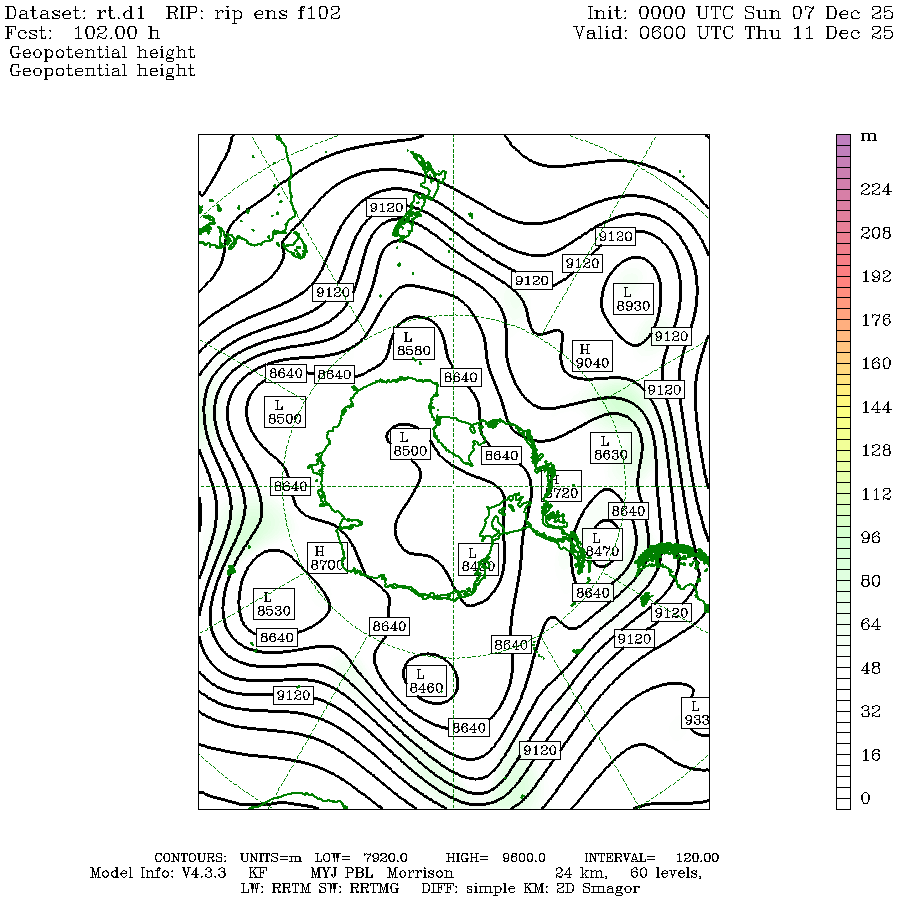Select the 'RIP: rip ens f102' label
Image resolution: width=900 pixels, height=900 pixels.
click(253, 13)
